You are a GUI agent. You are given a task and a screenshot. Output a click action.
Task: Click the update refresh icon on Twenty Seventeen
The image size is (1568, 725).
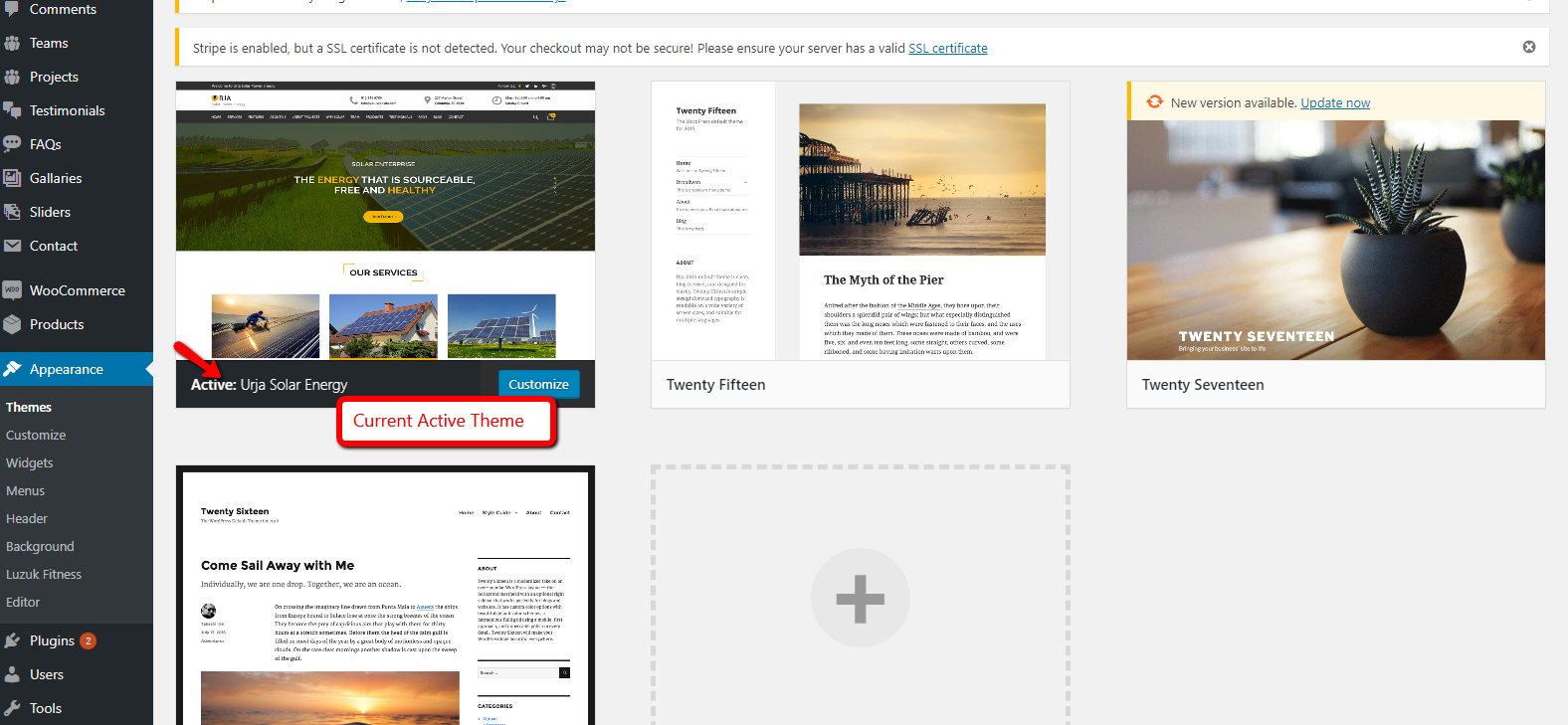[x=1154, y=102]
